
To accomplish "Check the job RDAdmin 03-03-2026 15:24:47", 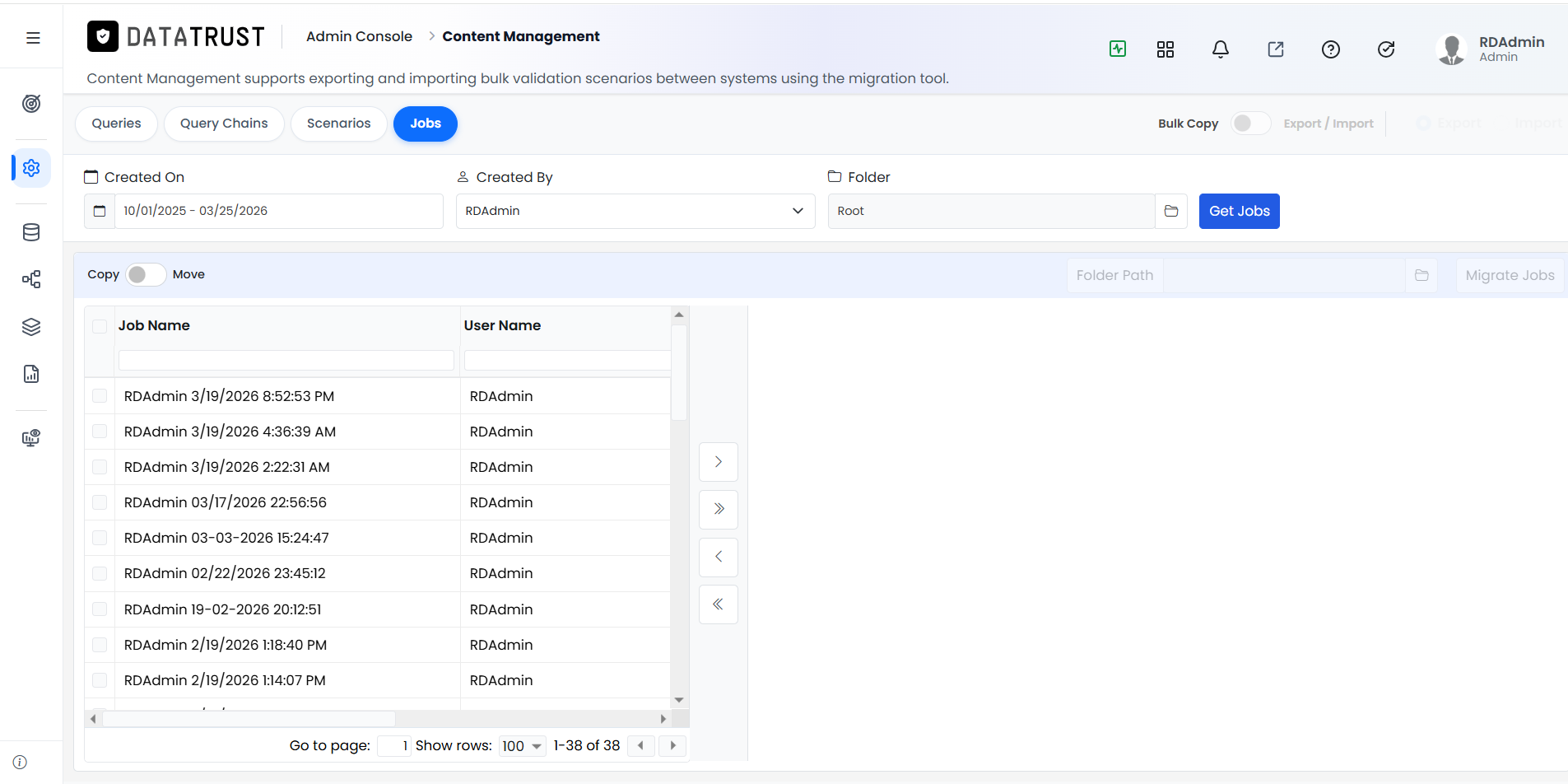I will pos(100,538).
